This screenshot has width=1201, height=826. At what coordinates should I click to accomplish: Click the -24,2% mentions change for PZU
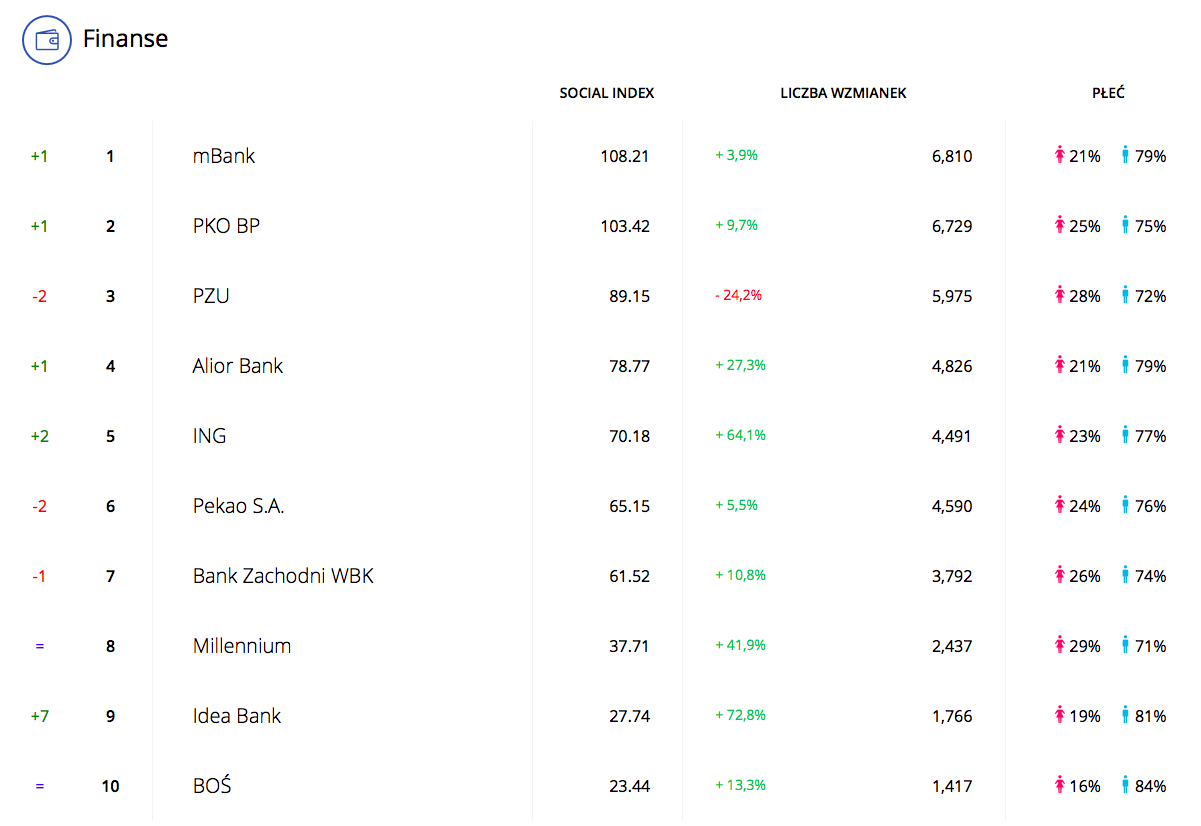point(738,295)
